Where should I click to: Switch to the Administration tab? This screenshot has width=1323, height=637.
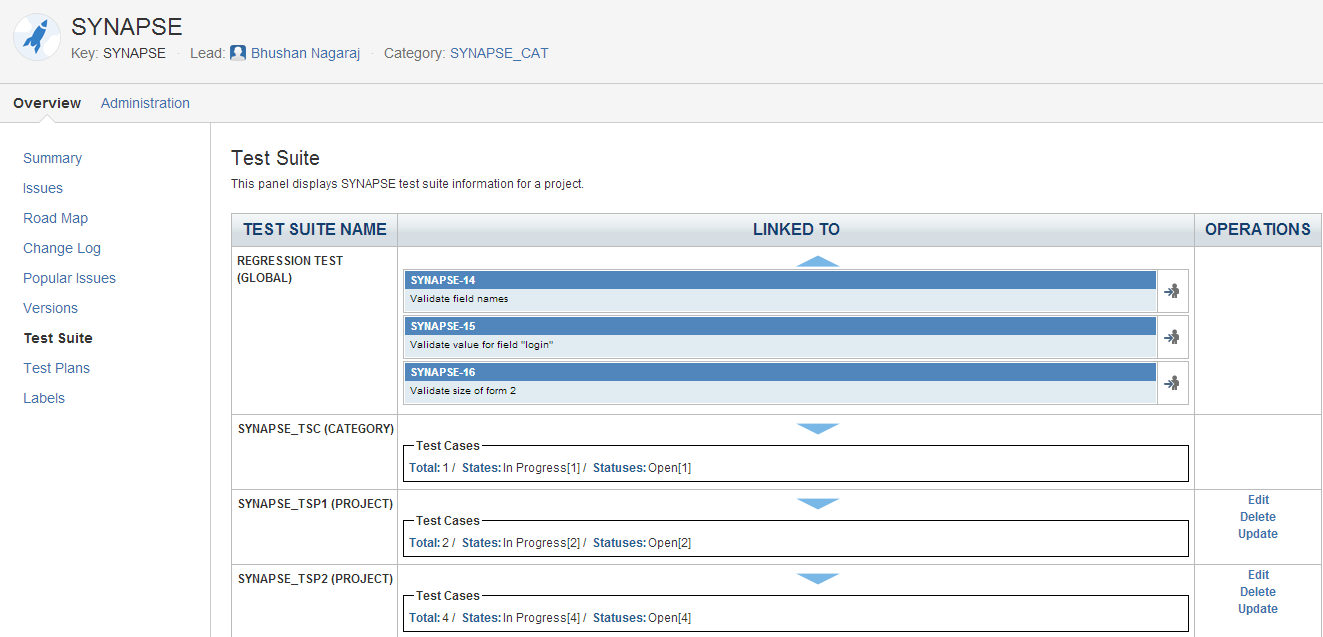145,103
